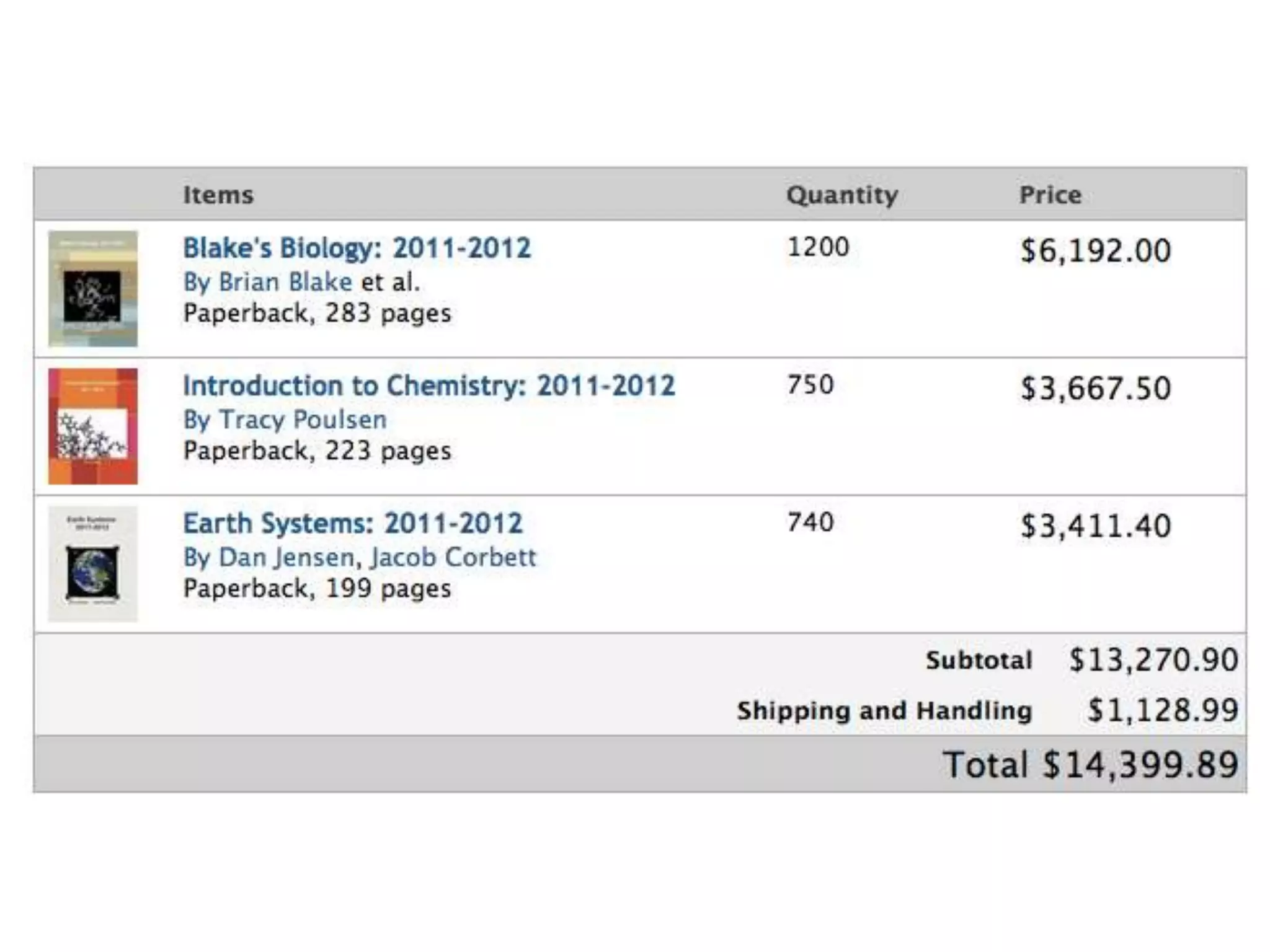This screenshot has height=952, width=1270.
Task: Open the Earth Systems: 2011-2012 title link
Action: coord(353,524)
